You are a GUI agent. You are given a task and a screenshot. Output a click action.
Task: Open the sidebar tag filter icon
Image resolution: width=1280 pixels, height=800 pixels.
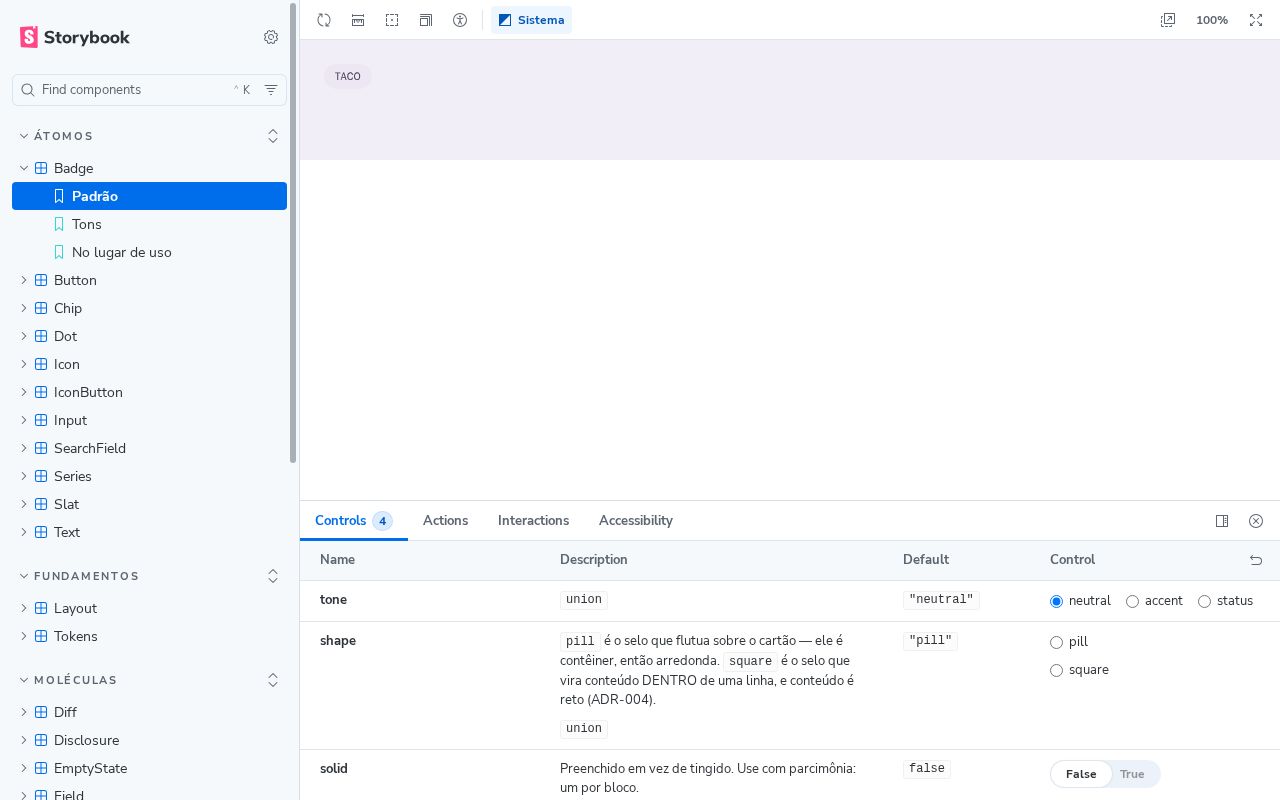pyautogui.click(x=271, y=90)
